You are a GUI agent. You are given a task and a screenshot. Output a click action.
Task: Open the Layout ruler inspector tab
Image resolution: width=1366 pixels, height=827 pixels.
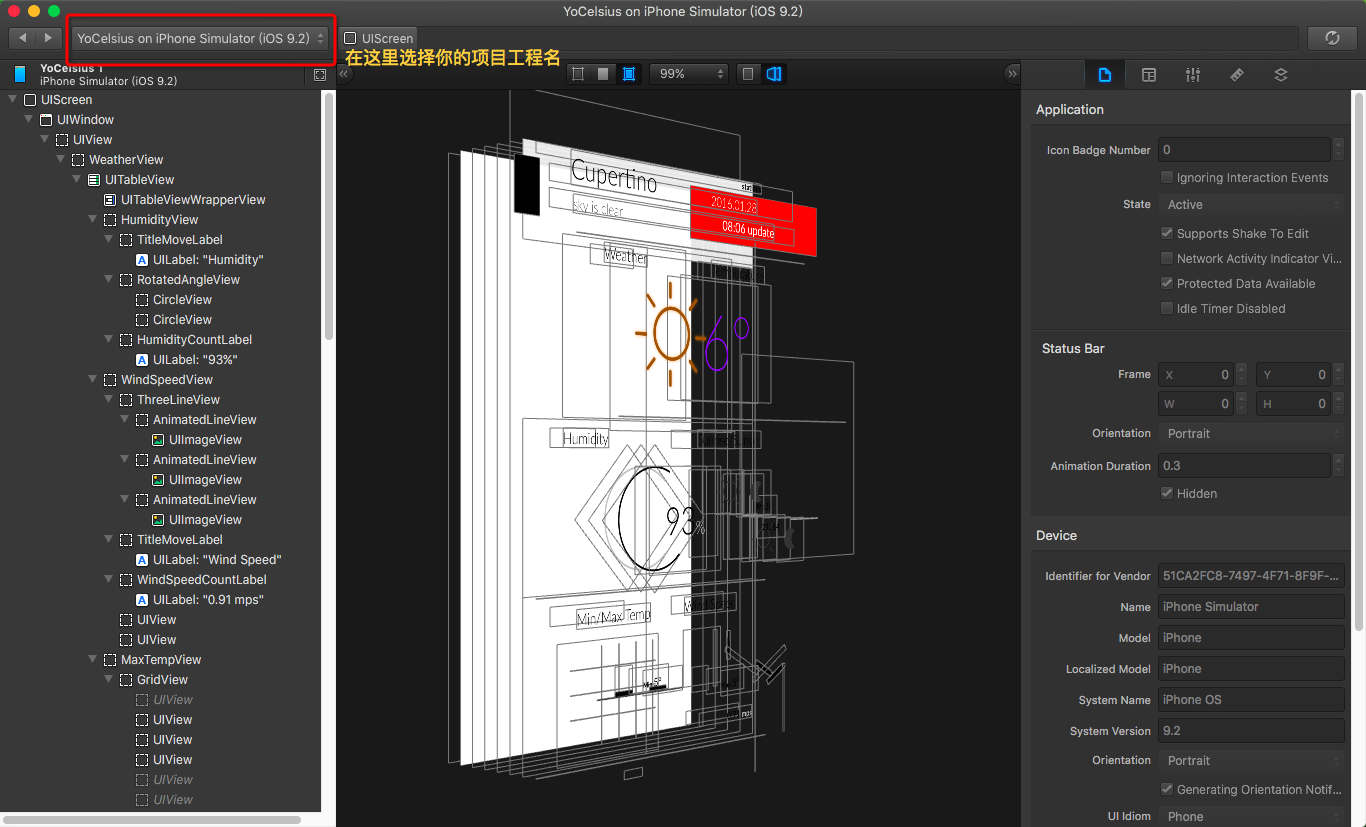tap(1237, 75)
